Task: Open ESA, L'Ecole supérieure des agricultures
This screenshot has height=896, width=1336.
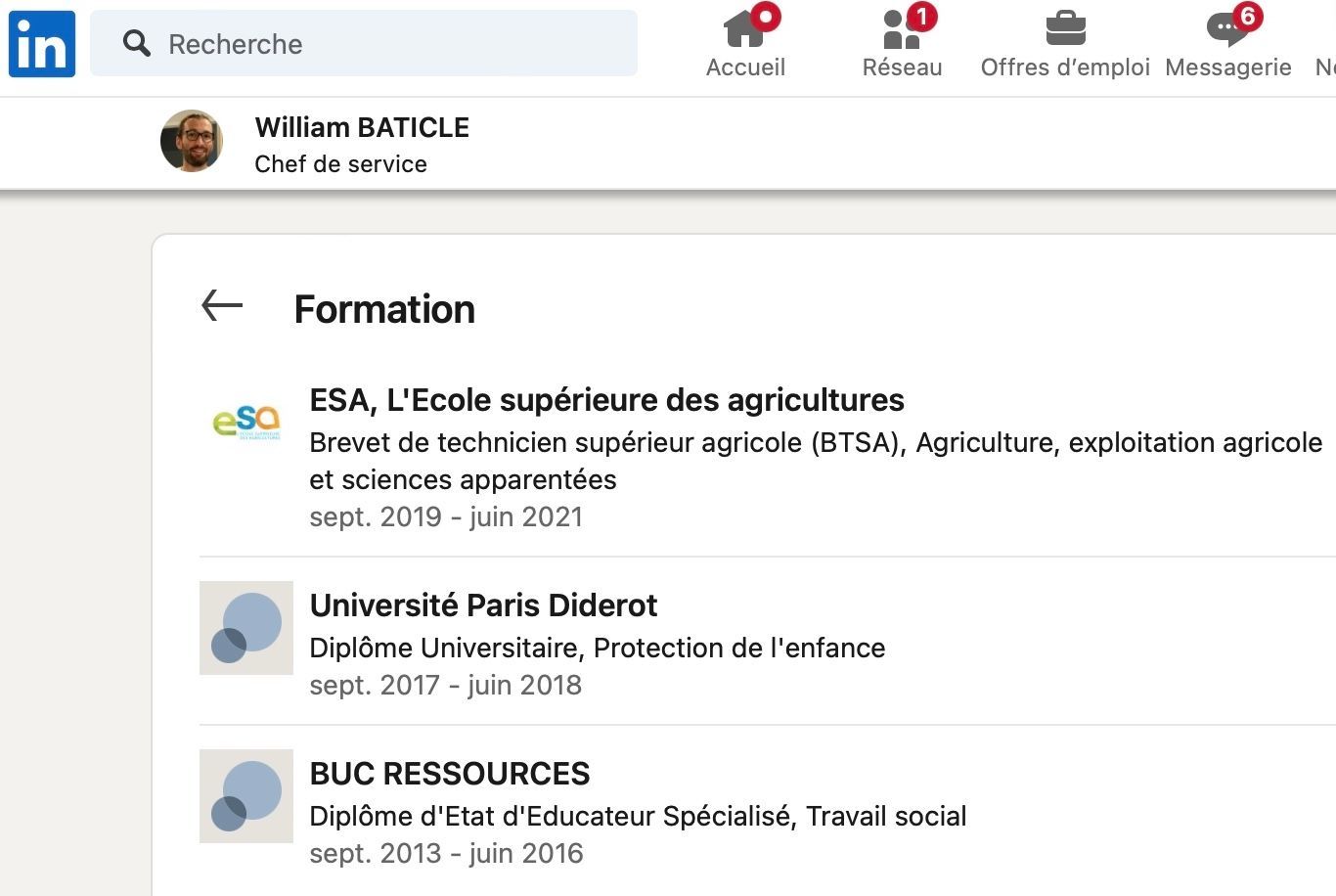Action: click(606, 400)
